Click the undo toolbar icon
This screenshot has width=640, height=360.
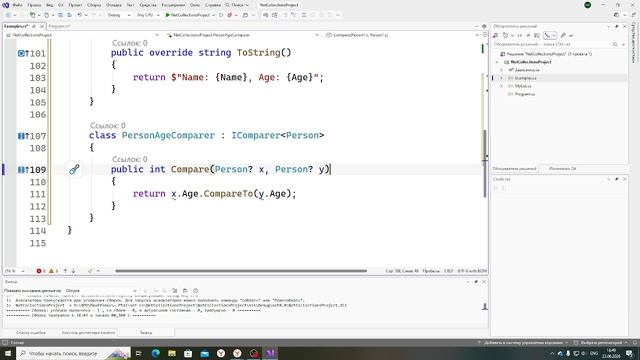80,15
